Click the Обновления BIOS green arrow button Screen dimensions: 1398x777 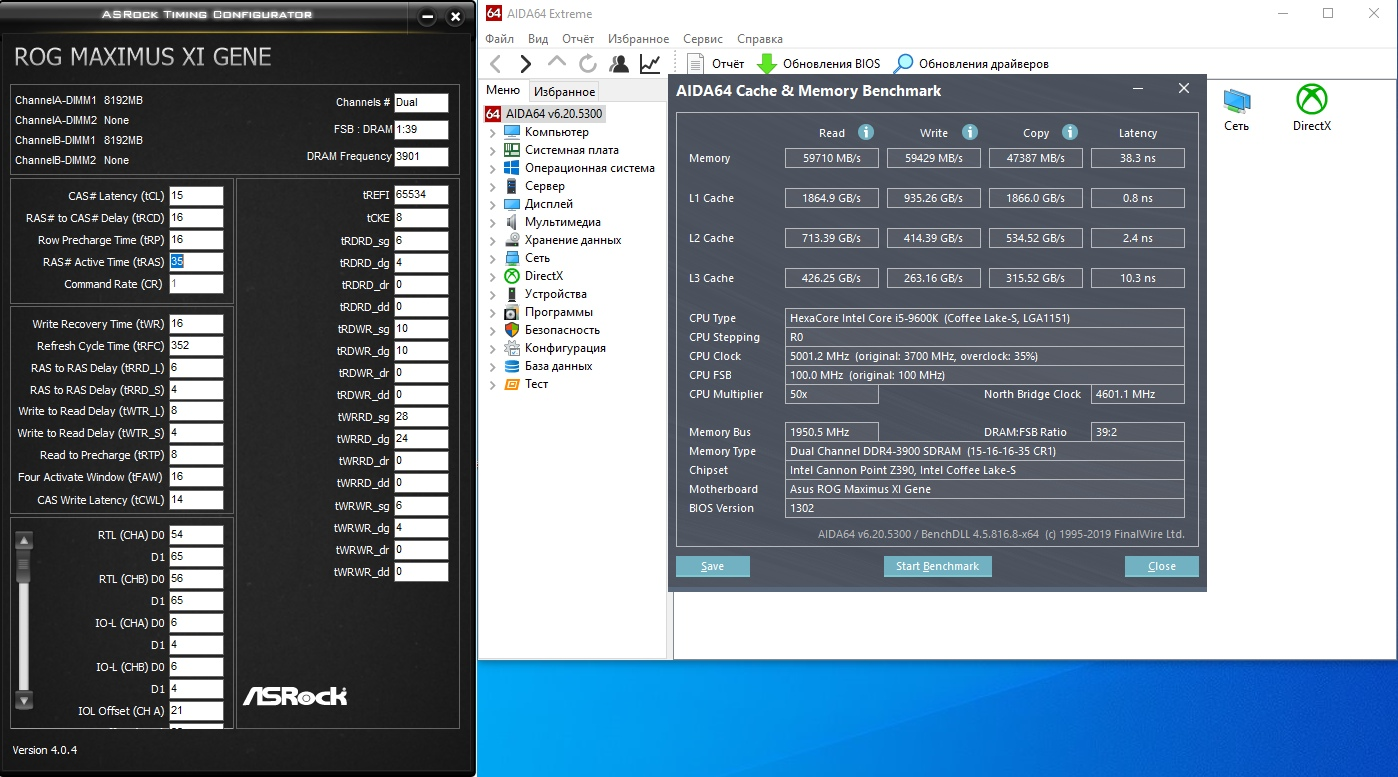click(818, 64)
